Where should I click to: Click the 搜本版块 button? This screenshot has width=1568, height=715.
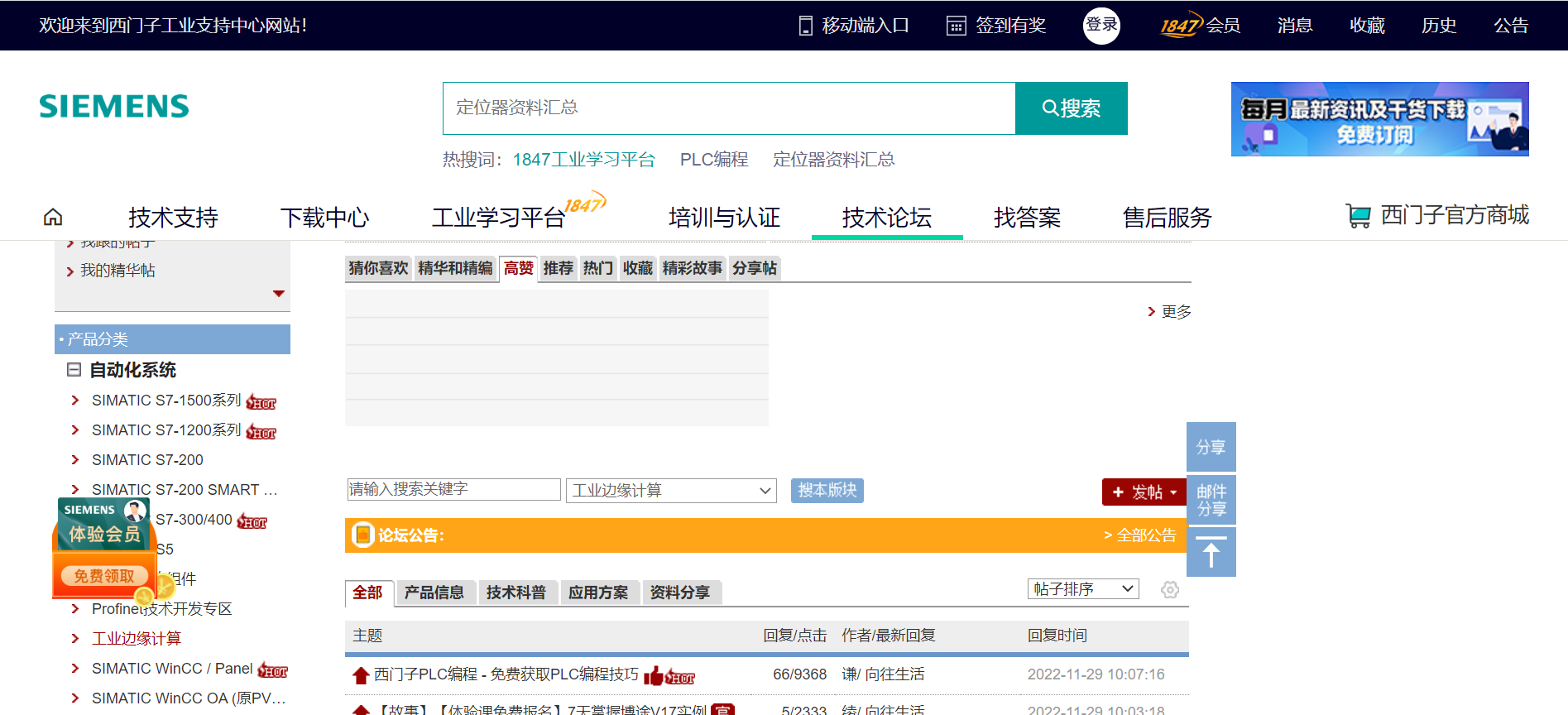[827, 491]
